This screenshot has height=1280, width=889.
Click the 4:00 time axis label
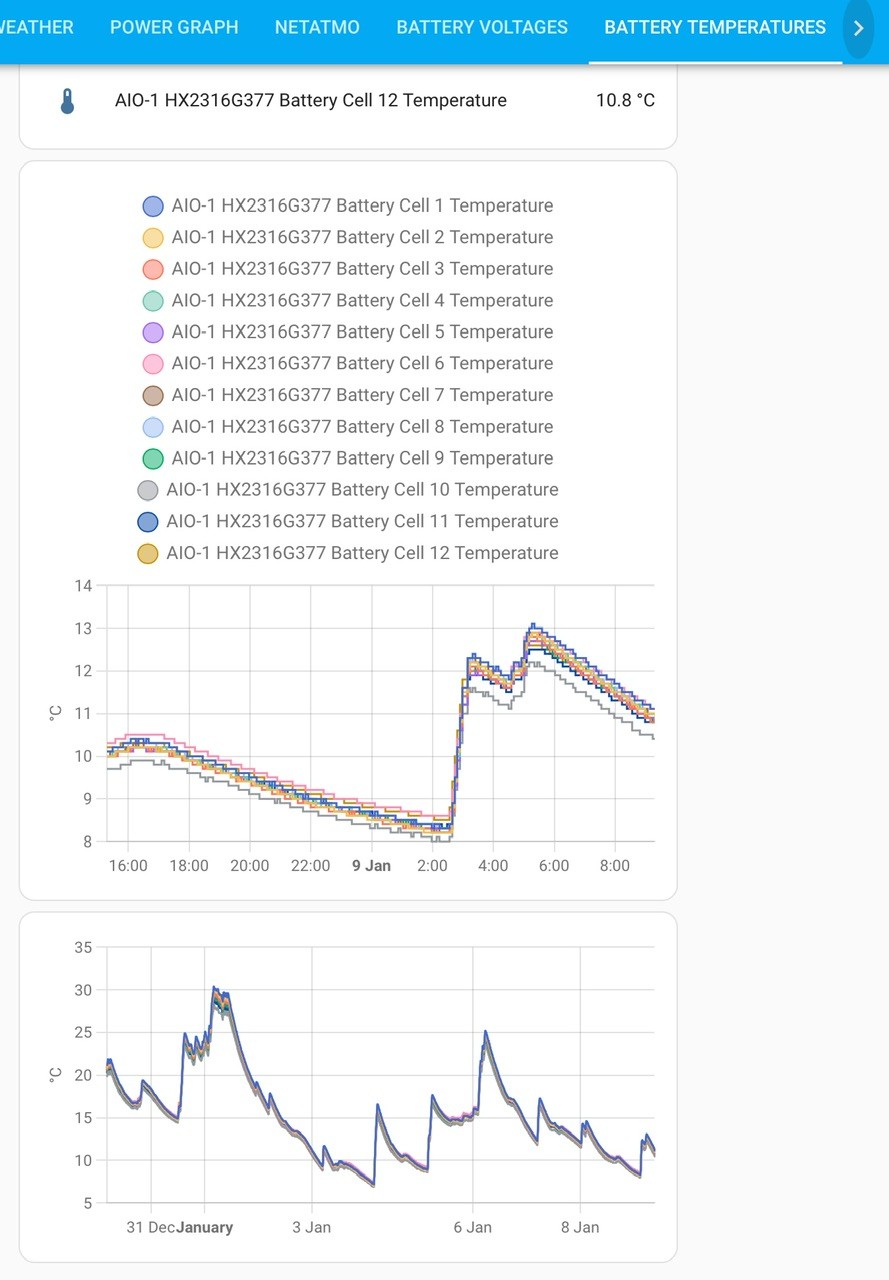[x=493, y=866]
